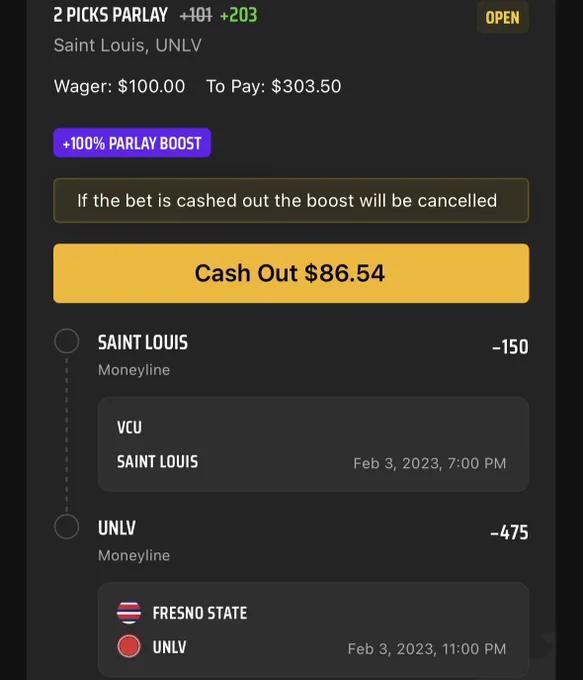The image size is (583, 680).
Task: Tap the 2 Picks Parlay title
Action: 110,15
